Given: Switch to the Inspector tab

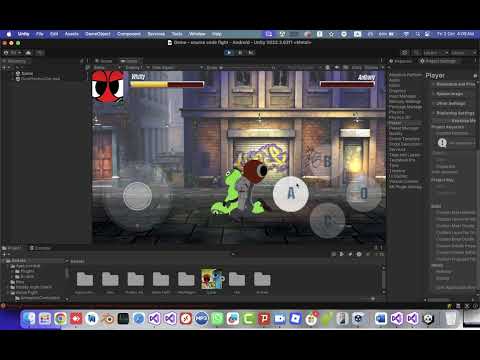Looking at the screenshot, I should click(401, 61).
